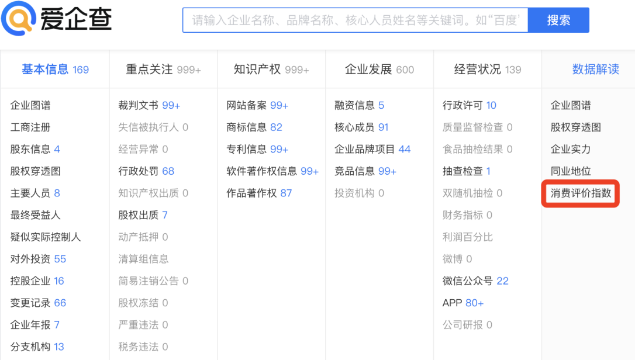The height and width of the screenshot is (360, 635).
Task: Open the 数据解读 tab
Action: click(x=596, y=69)
